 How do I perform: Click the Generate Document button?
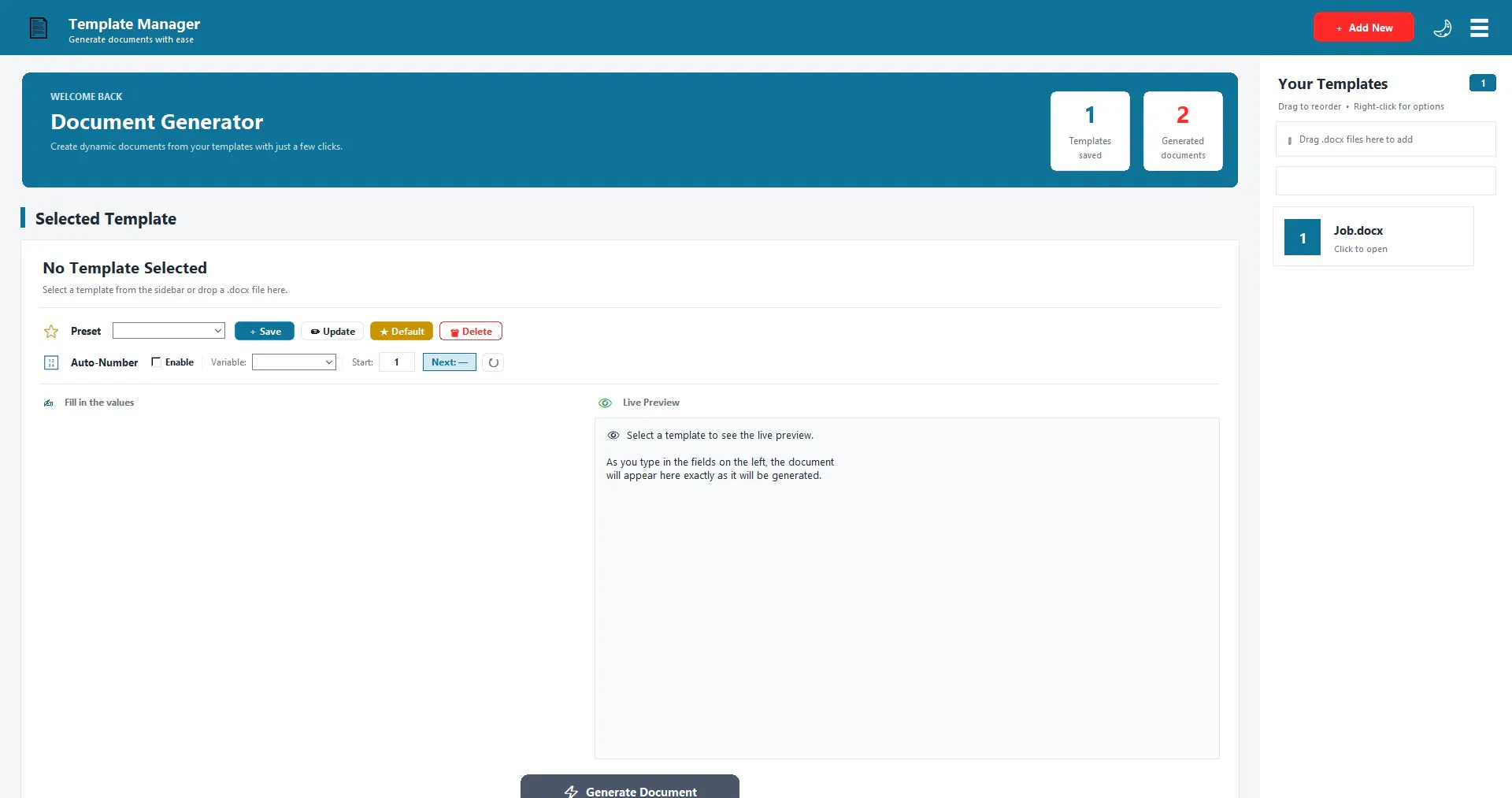pos(630,786)
